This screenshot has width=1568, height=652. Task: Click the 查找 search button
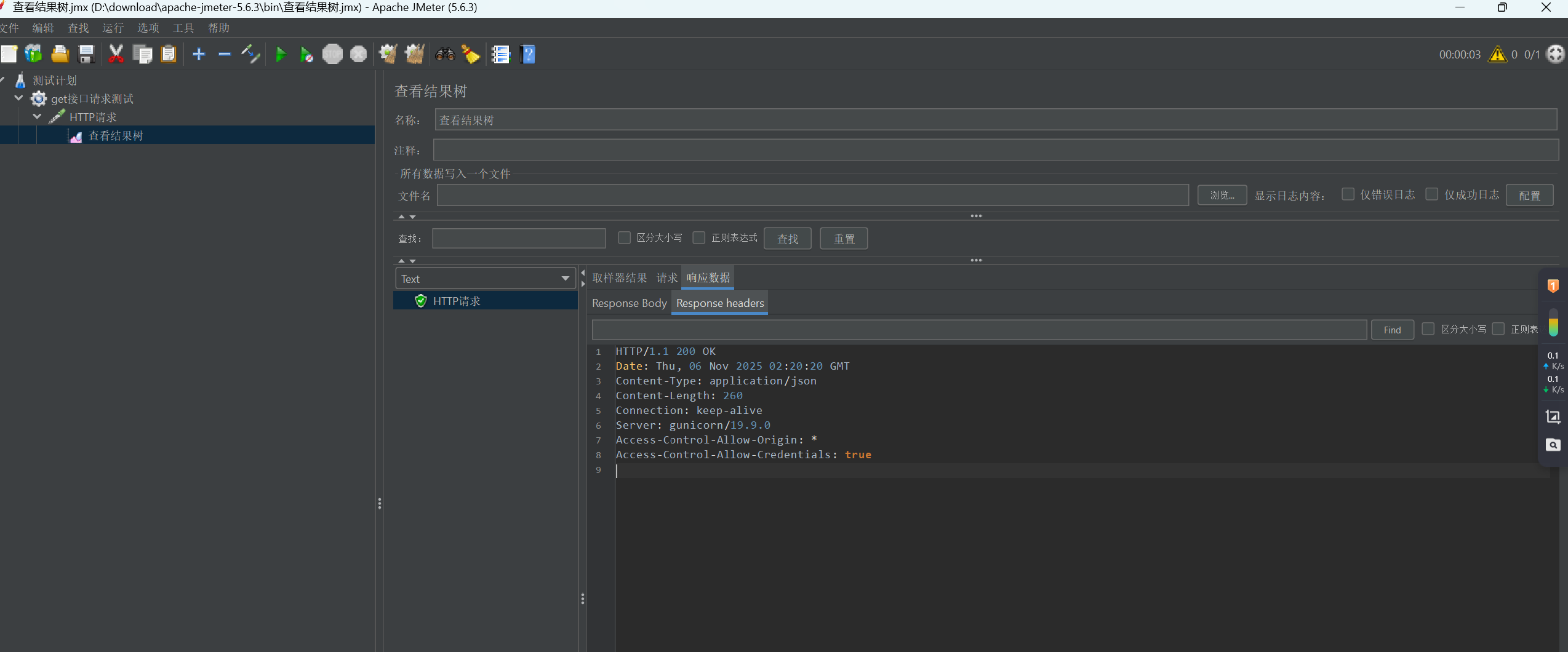point(788,239)
